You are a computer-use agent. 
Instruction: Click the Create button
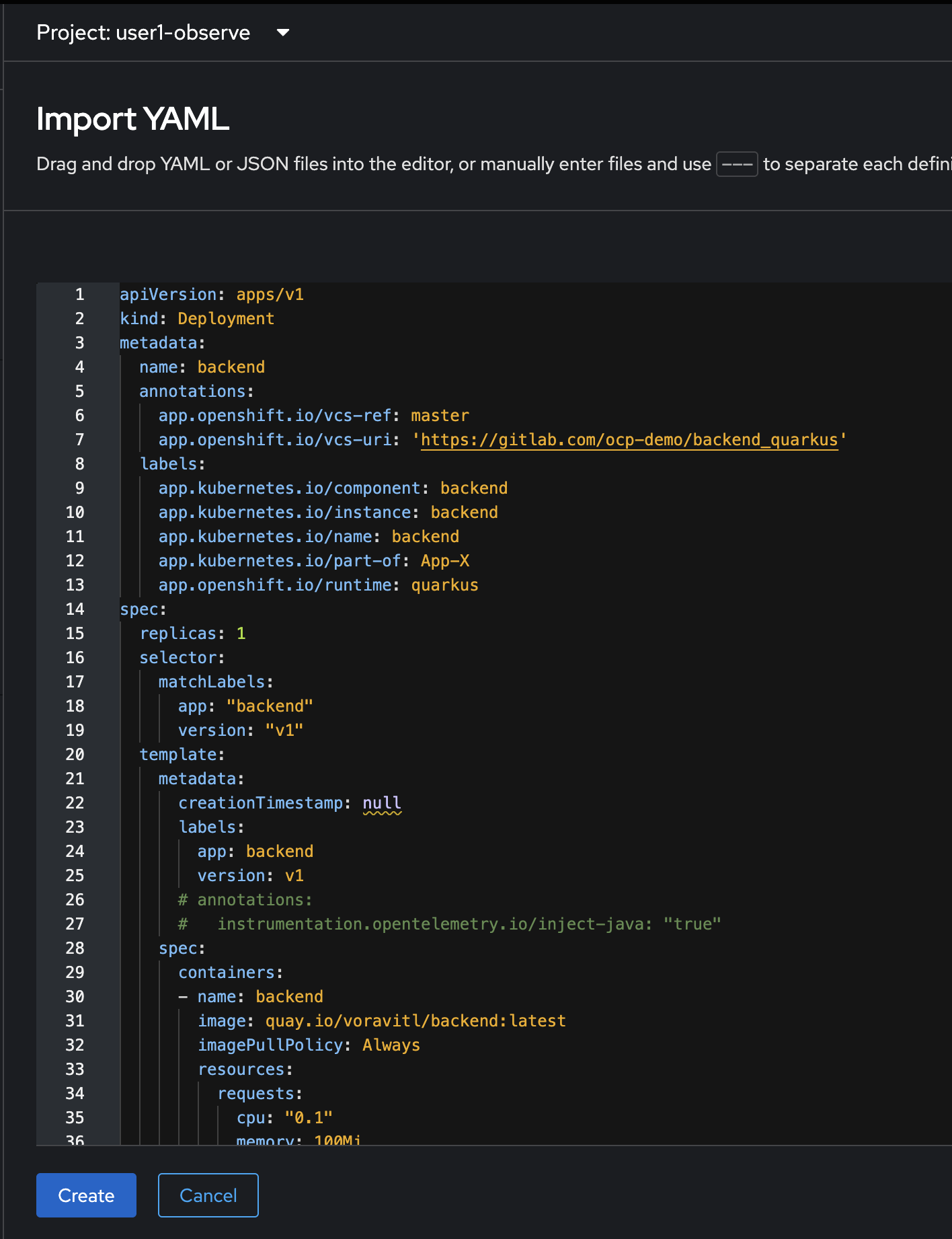click(86, 1195)
